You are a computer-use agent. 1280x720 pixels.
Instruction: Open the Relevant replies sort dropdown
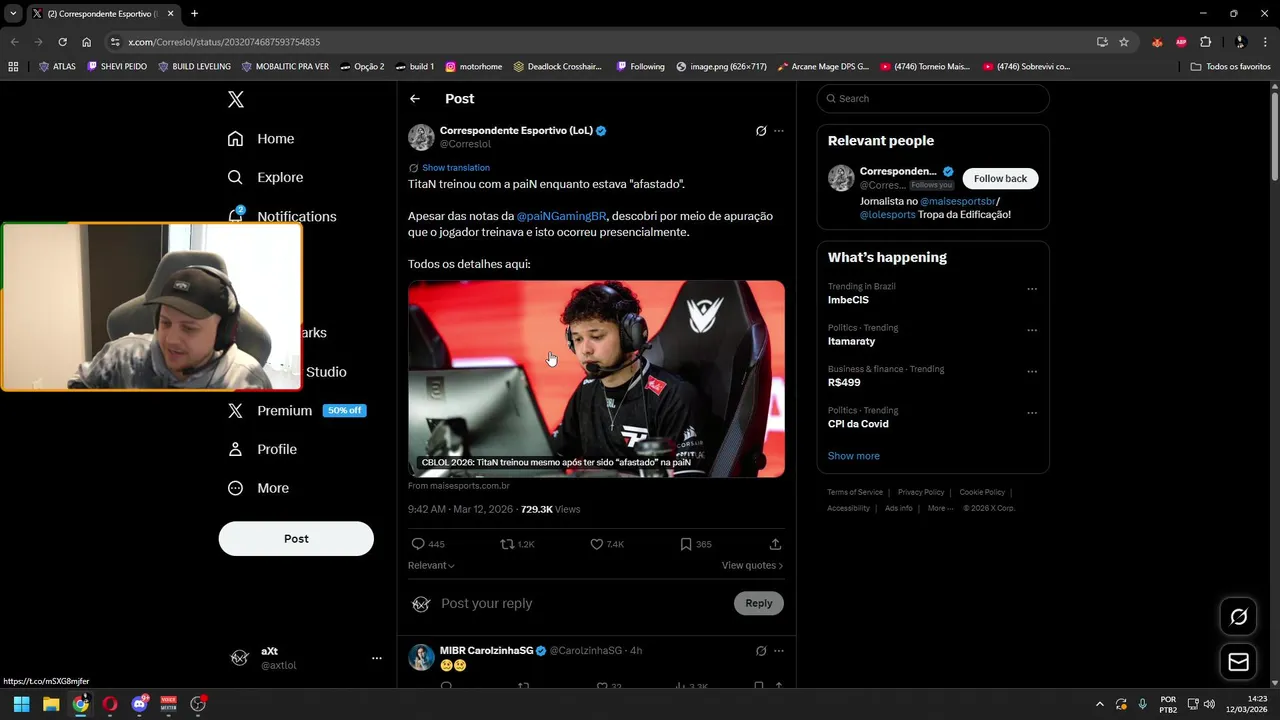(431, 565)
